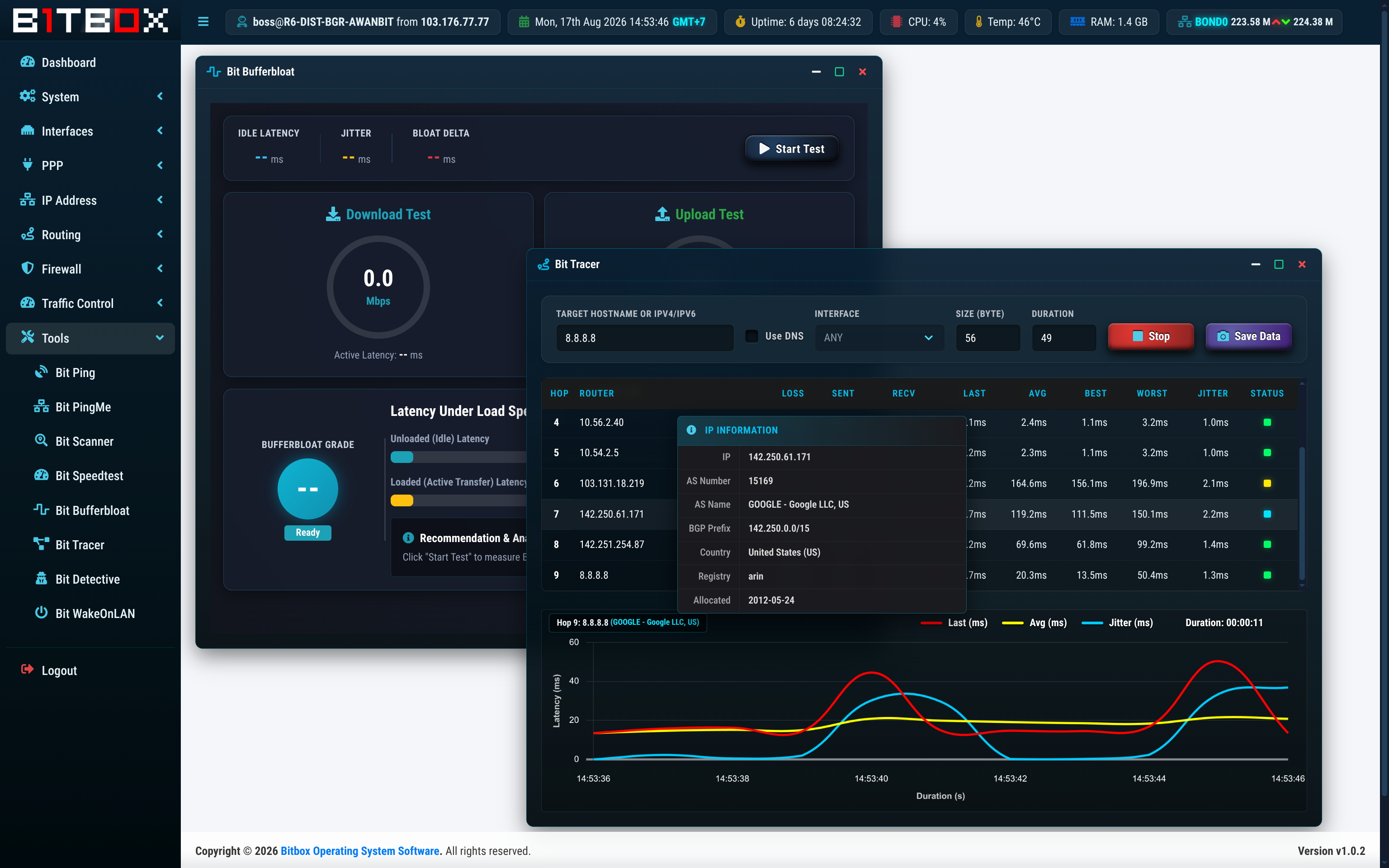Screen dimensions: 1389x868
Task: Click the Recommendation info icon in Bufferbloat
Action: [408, 538]
